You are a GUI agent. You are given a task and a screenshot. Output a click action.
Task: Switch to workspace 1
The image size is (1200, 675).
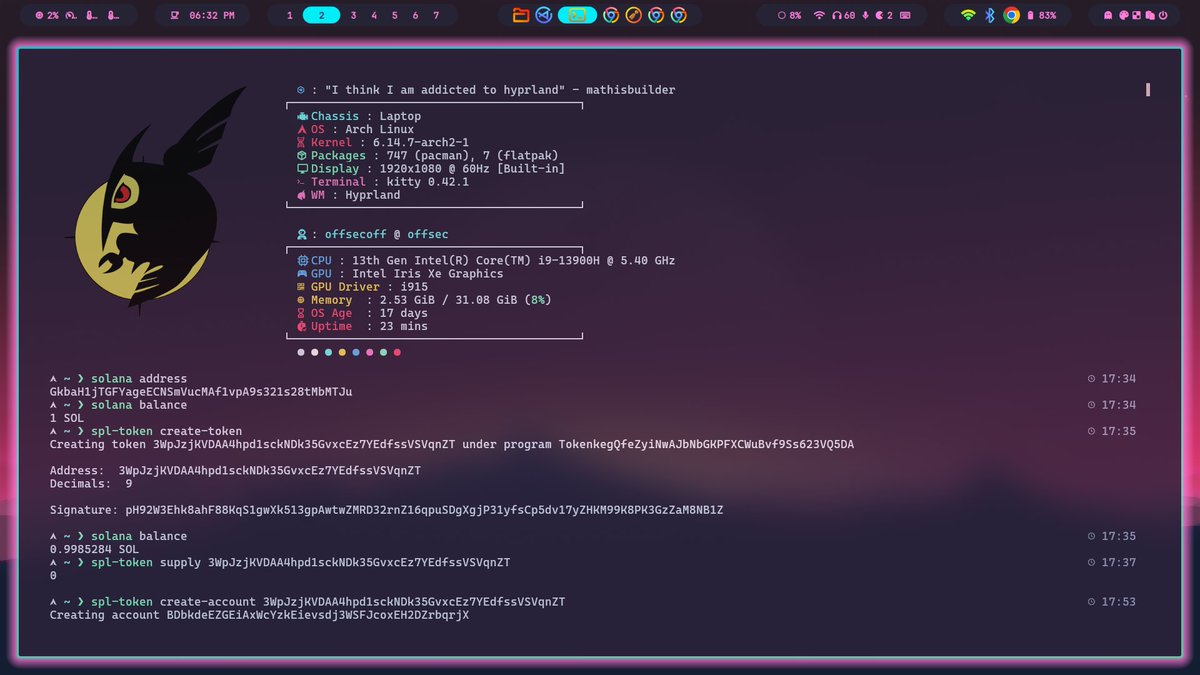[x=290, y=15]
